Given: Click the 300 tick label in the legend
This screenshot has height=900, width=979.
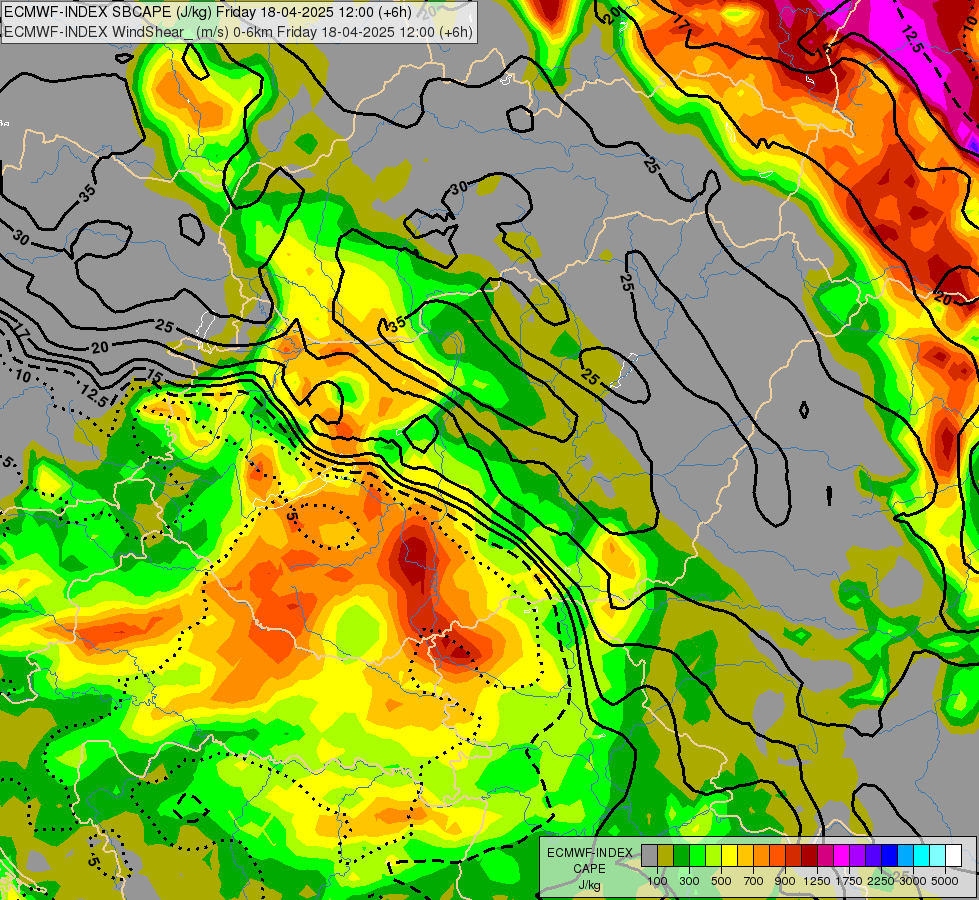Looking at the screenshot, I should (x=689, y=881).
